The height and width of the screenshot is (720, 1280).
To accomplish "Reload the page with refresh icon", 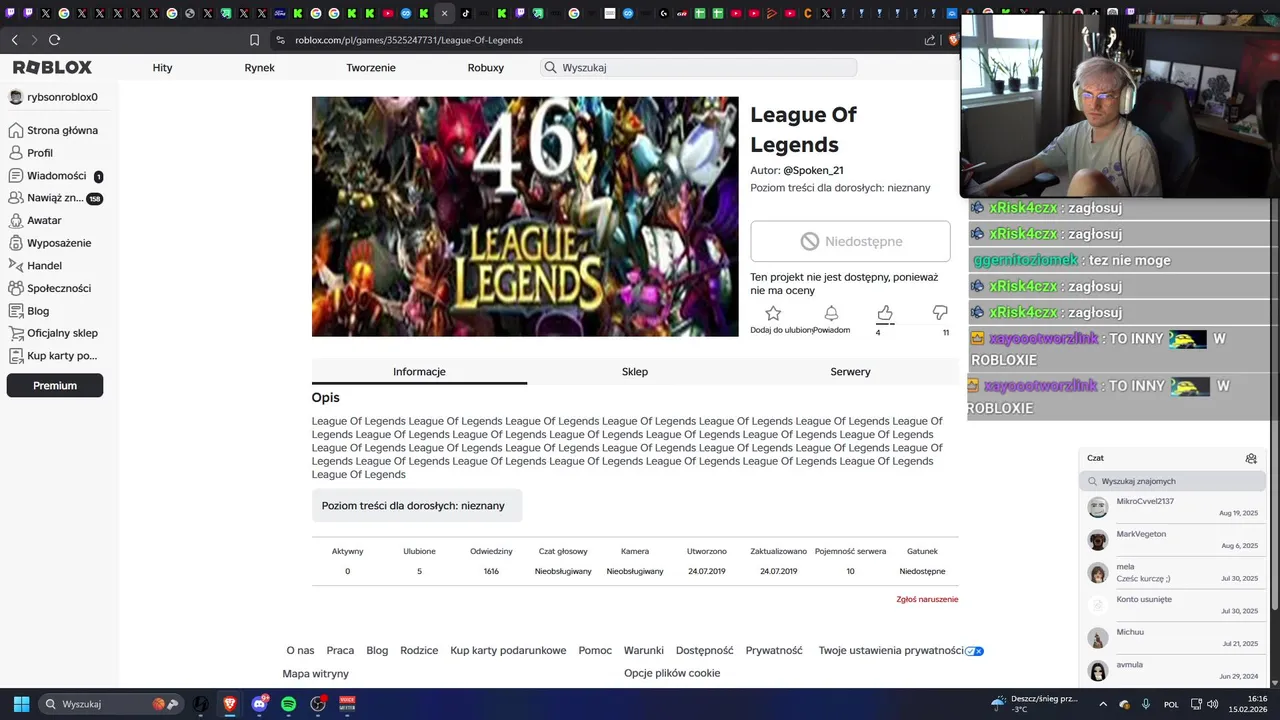I will coord(54,40).
